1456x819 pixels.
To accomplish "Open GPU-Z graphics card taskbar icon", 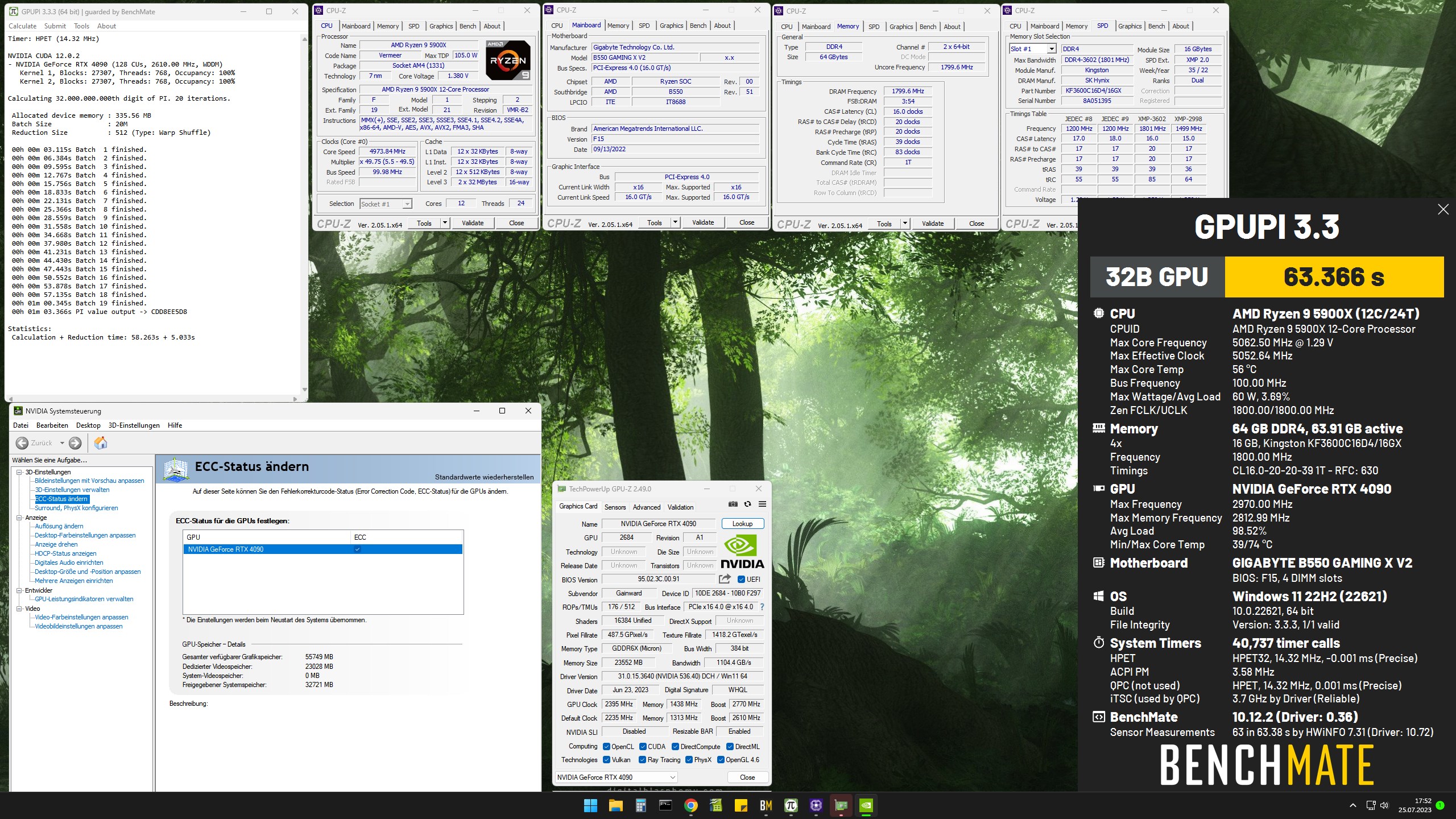I will point(841,805).
